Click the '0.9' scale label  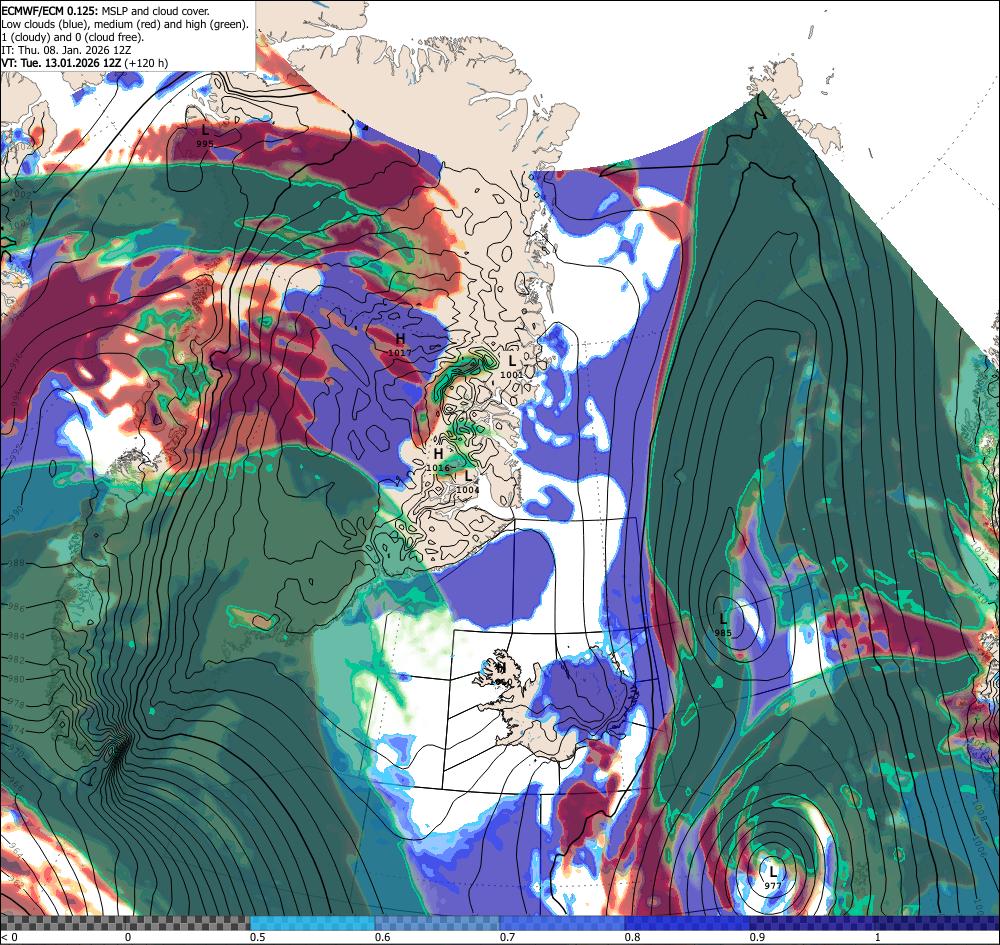coord(758,937)
